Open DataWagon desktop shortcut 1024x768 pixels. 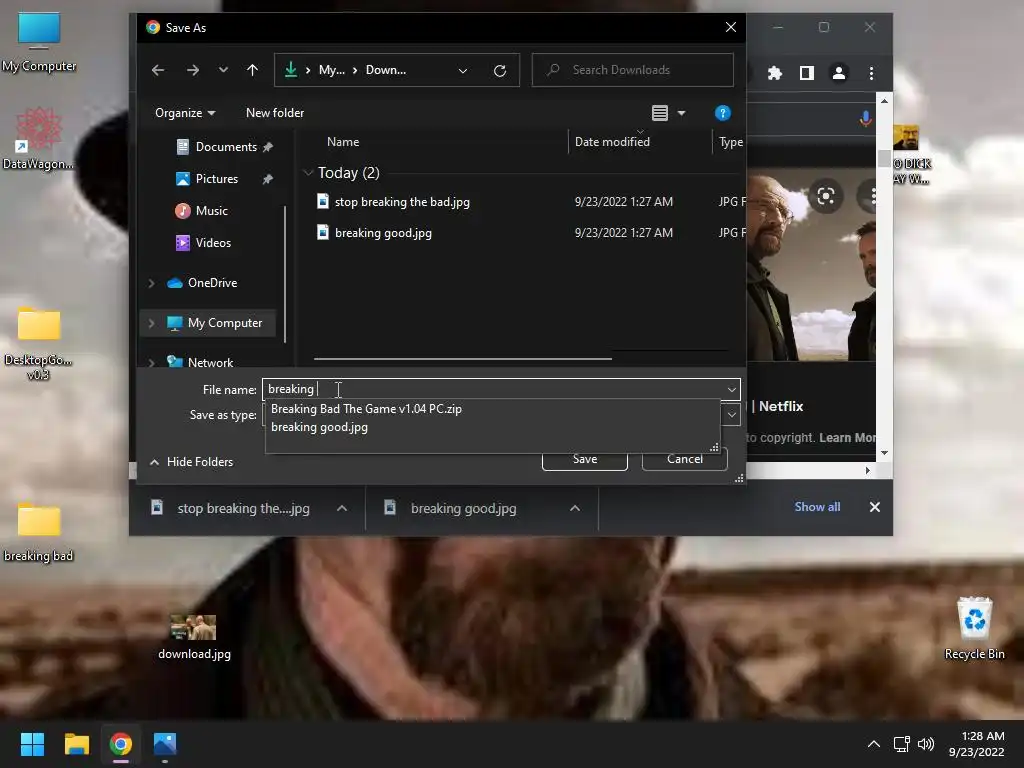point(39,139)
